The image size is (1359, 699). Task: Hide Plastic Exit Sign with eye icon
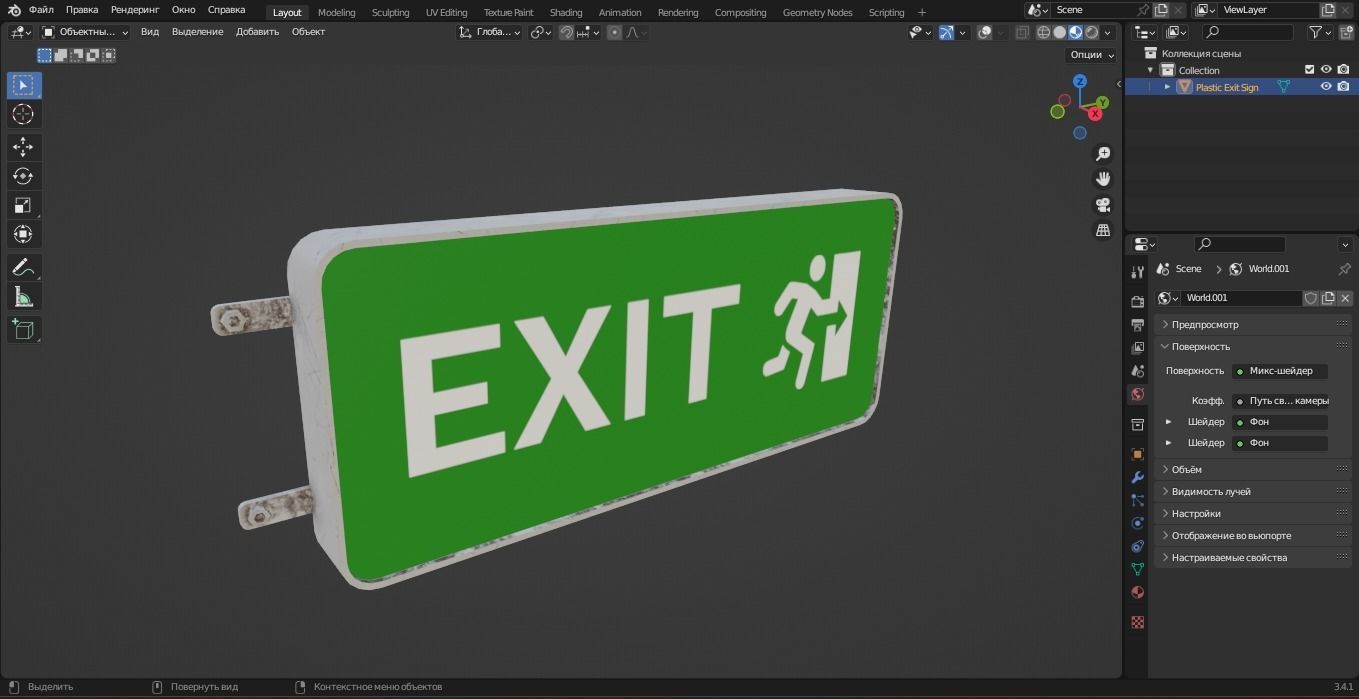coord(1326,87)
